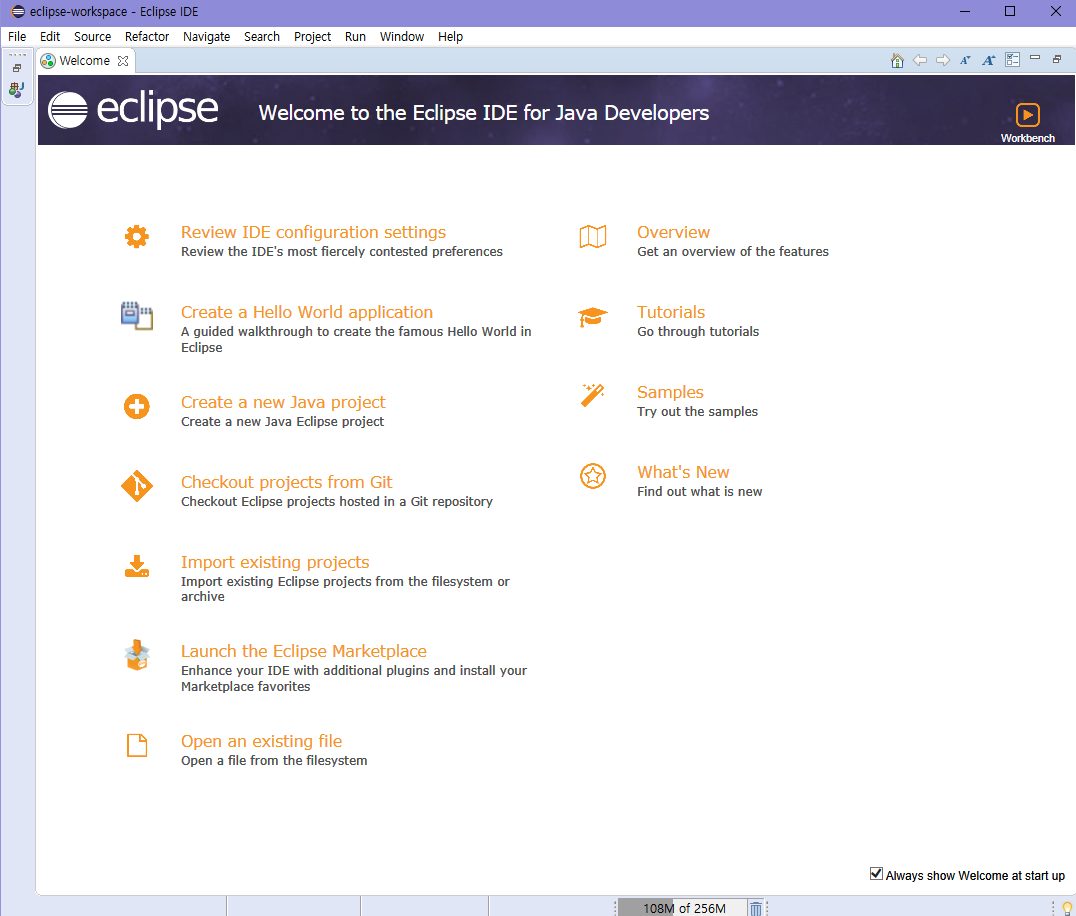Restore the Welcome view panel
Viewport: 1076px width, 916px height.
pyautogui.click(x=1057, y=59)
